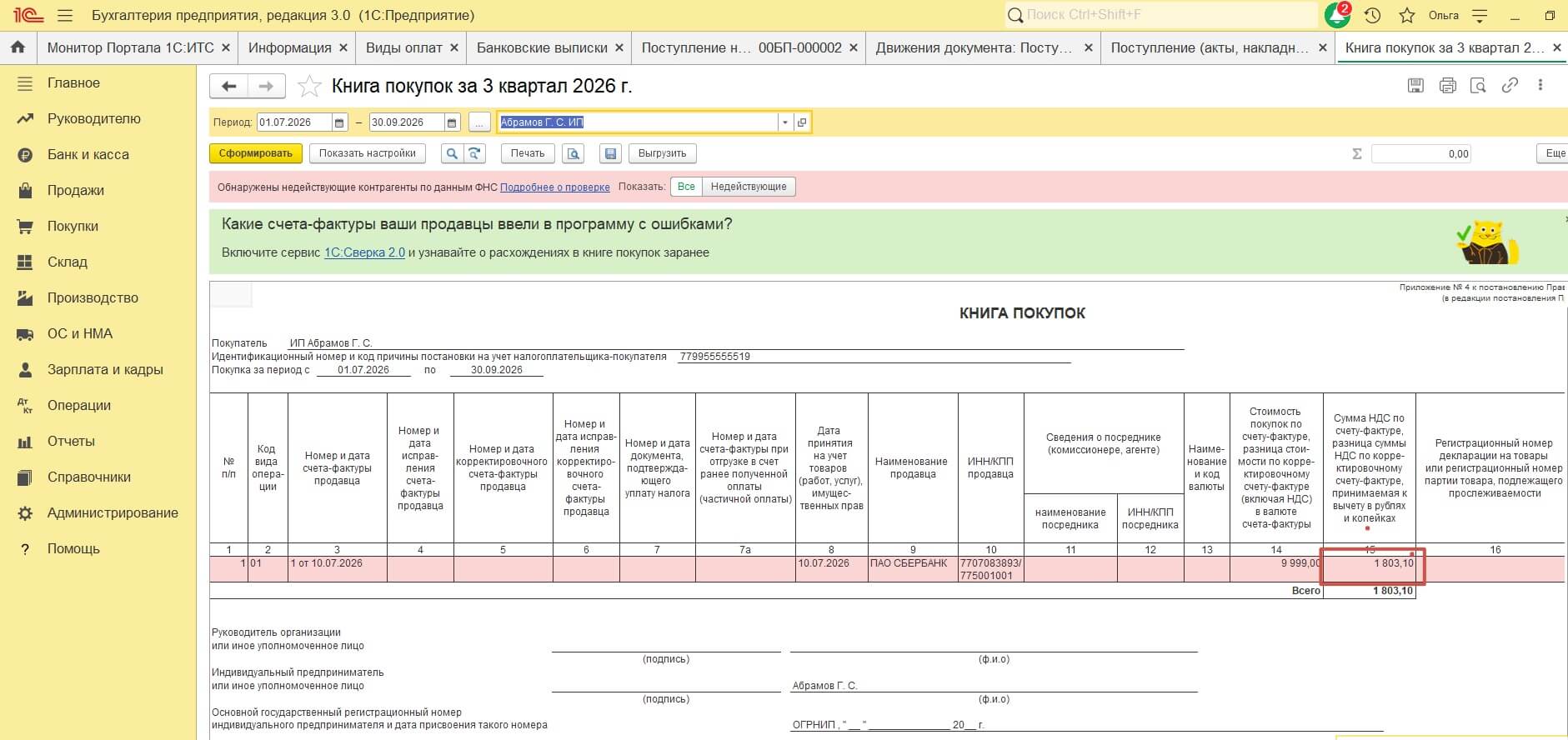This screenshot has width=1568, height=740.
Task: Click the find magnifier icon in report toolbar
Action: click(x=451, y=153)
